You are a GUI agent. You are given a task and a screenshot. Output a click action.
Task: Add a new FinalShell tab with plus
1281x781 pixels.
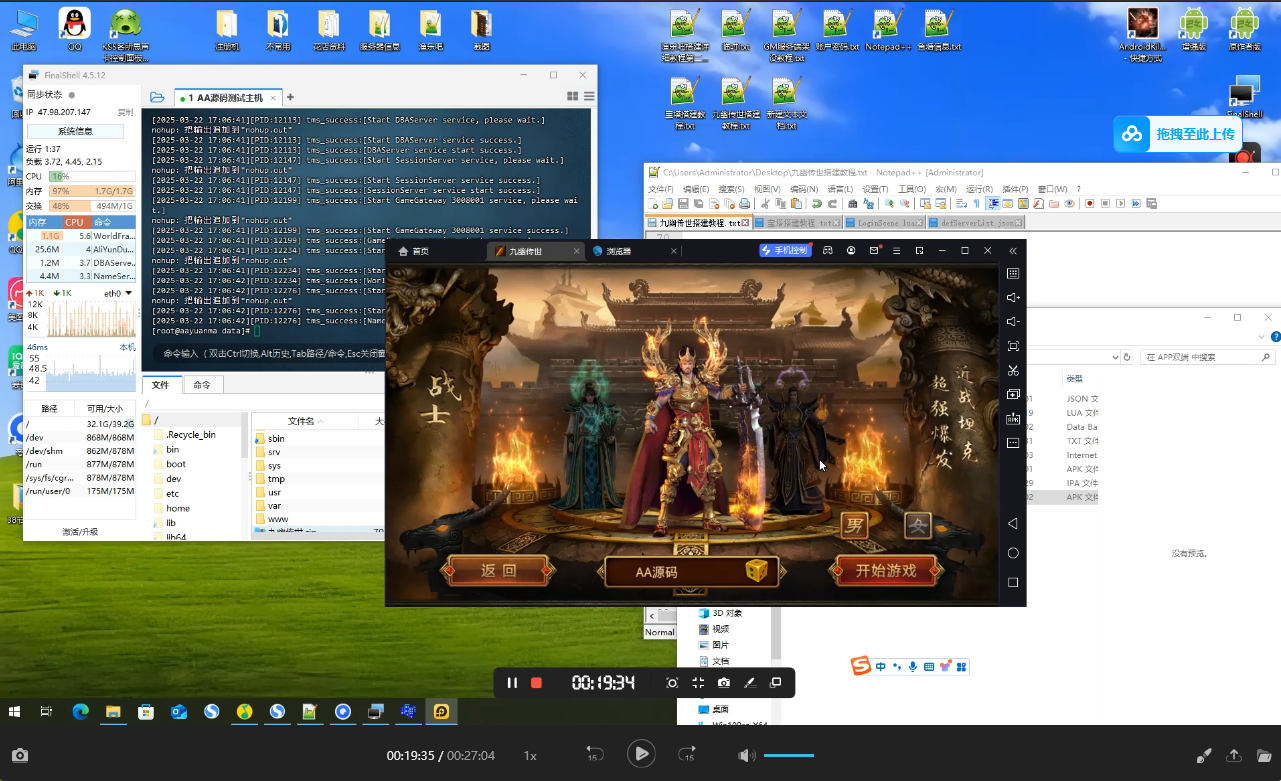290,97
